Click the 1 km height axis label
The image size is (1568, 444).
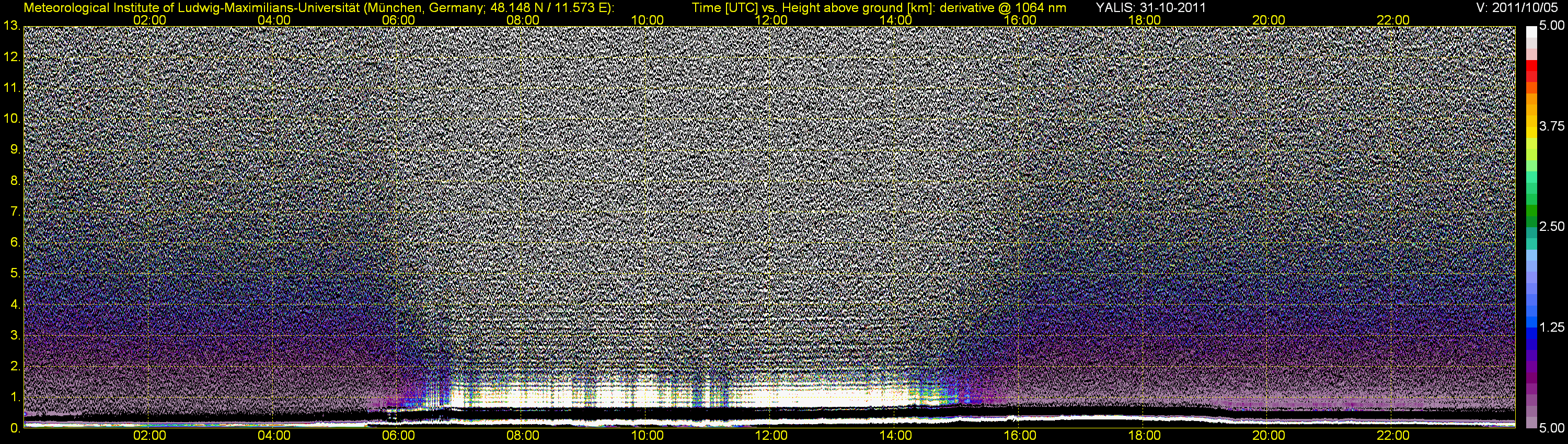click(16, 398)
